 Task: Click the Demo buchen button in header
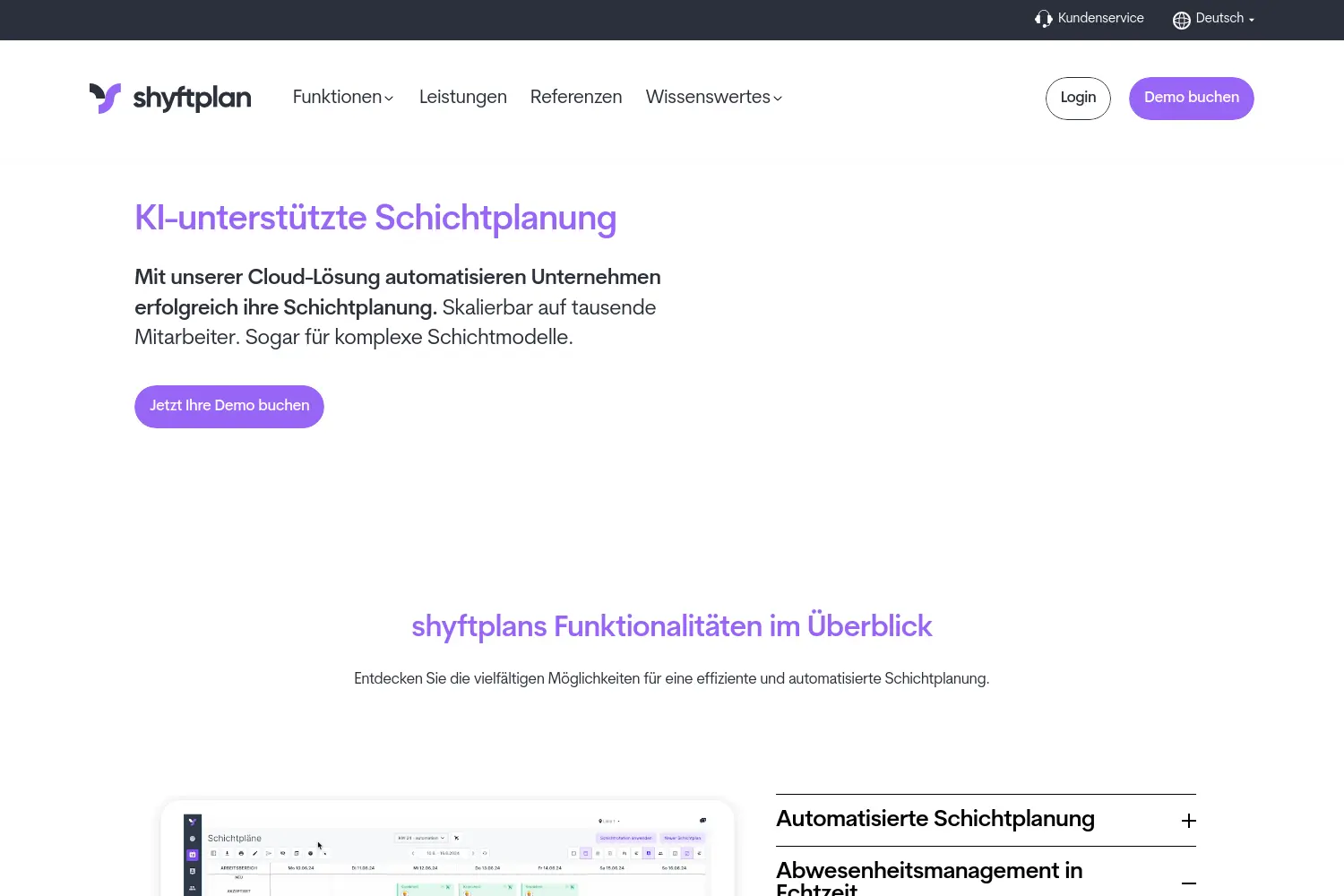1192,98
